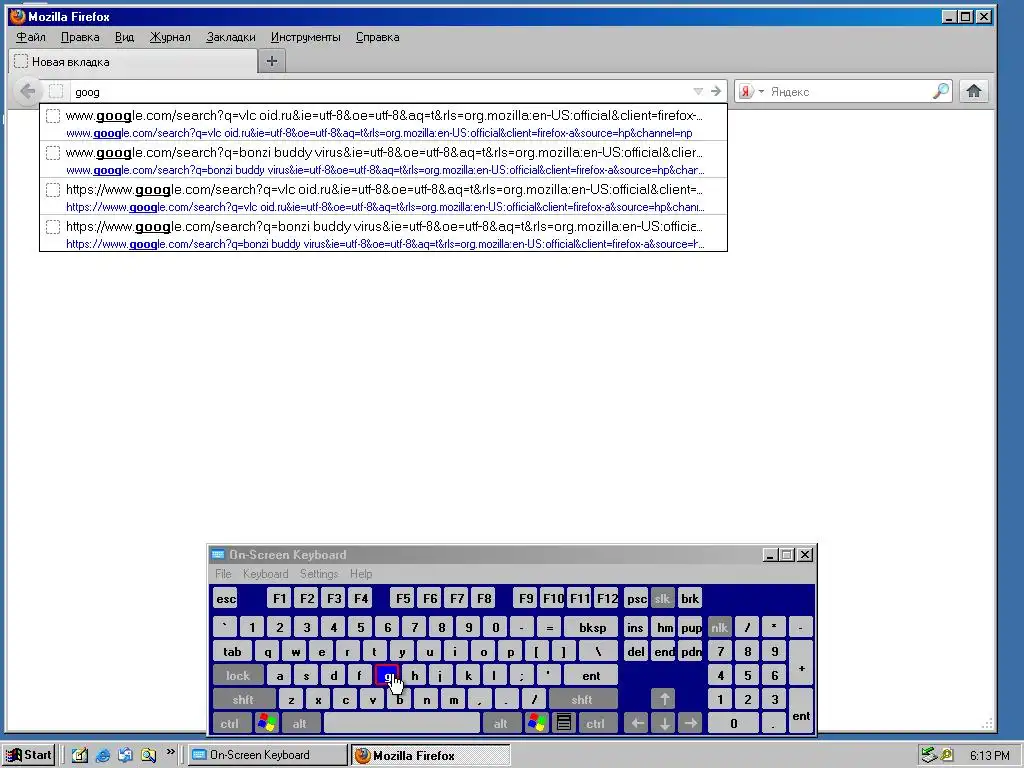The width and height of the screenshot is (1024, 768).
Task: Click the Go arrow in the address bar
Action: coord(716,91)
